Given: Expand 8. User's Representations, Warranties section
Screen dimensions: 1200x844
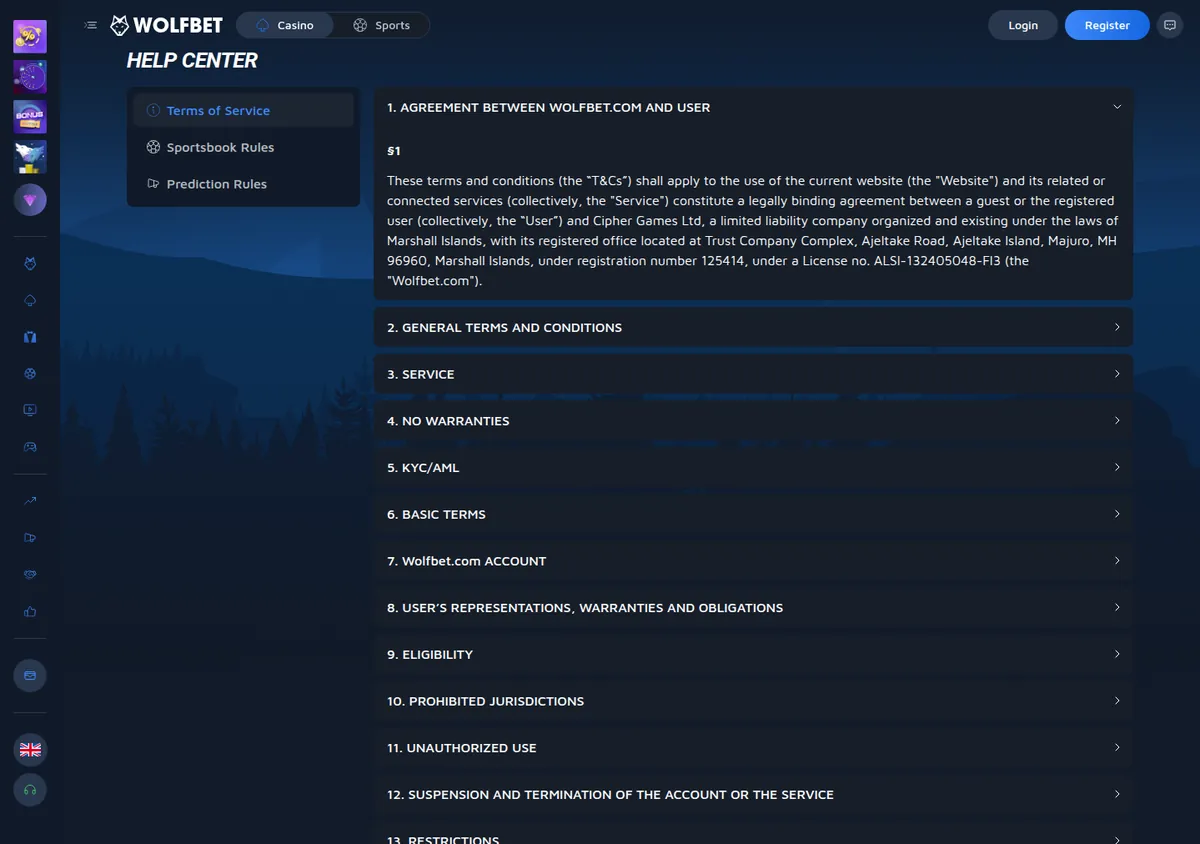Looking at the screenshot, I should coord(753,608).
